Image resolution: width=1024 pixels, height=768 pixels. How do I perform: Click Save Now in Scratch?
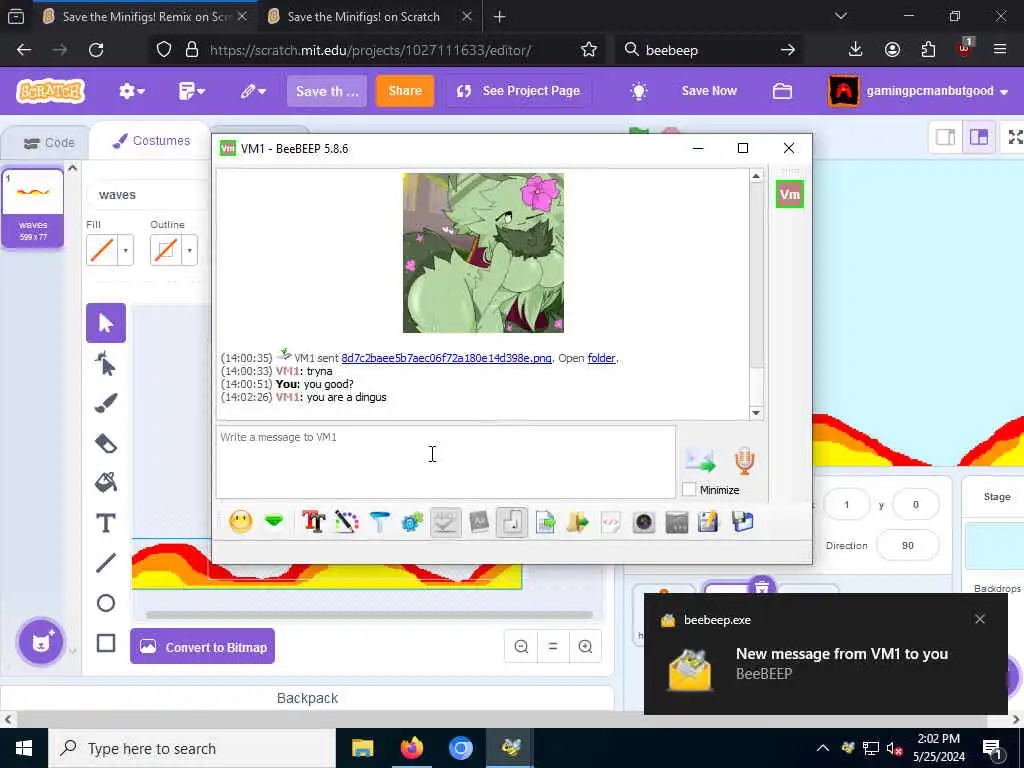[709, 91]
